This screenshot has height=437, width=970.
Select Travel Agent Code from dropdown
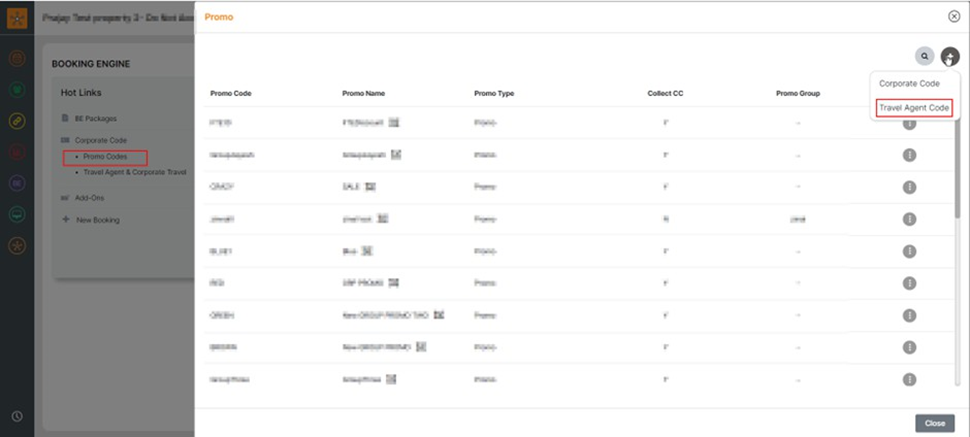point(914,108)
